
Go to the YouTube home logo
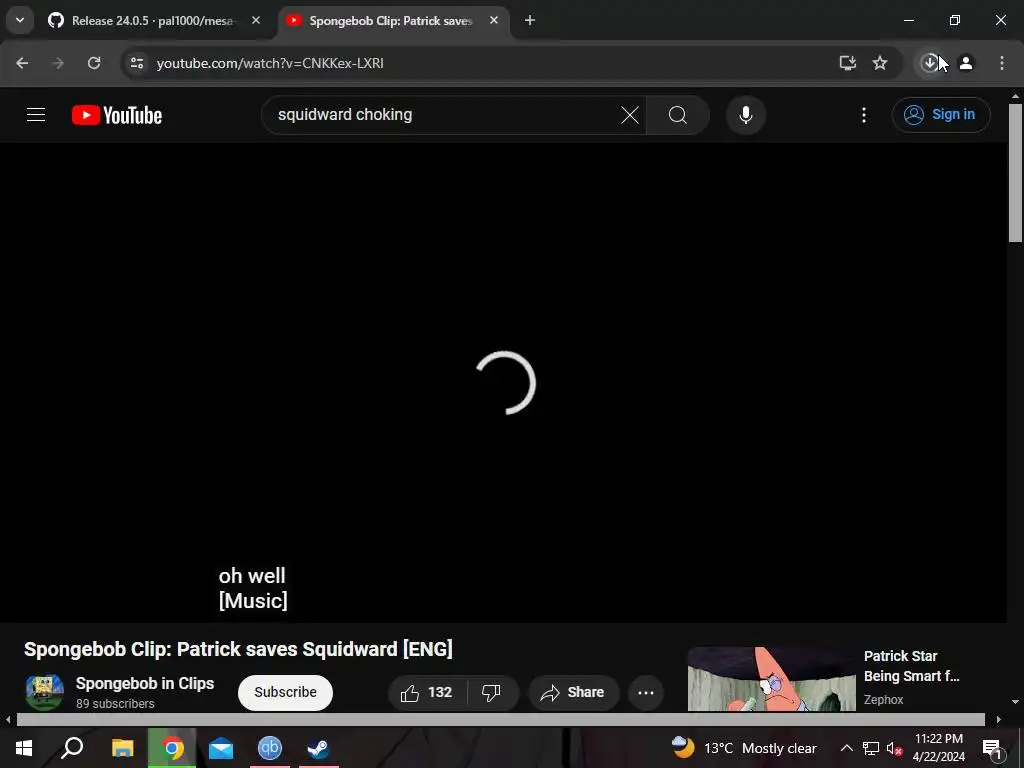pyautogui.click(x=117, y=115)
